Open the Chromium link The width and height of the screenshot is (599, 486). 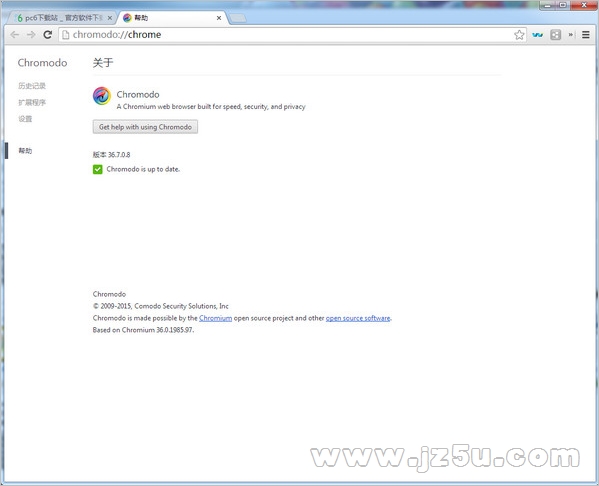tap(215, 318)
